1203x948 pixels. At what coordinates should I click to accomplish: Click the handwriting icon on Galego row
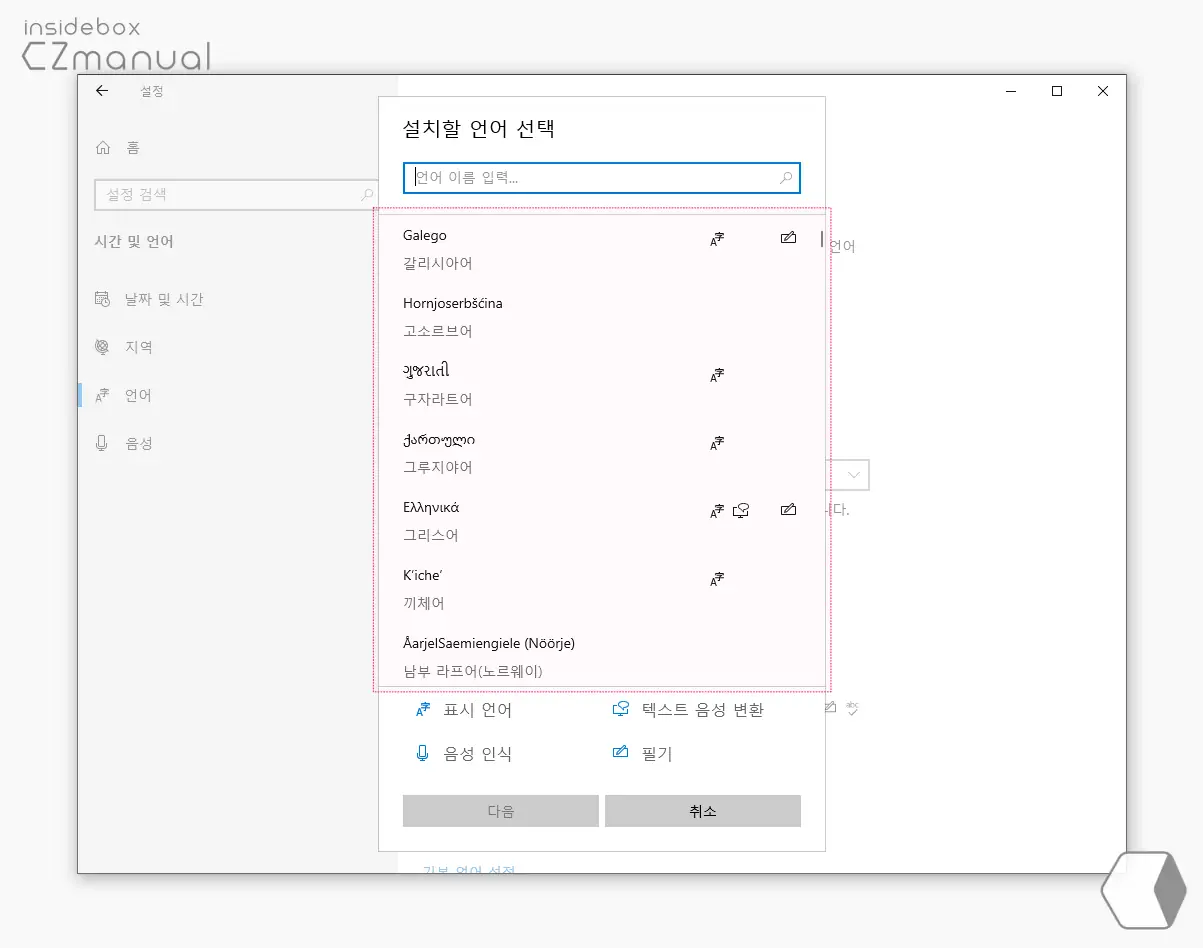point(788,238)
